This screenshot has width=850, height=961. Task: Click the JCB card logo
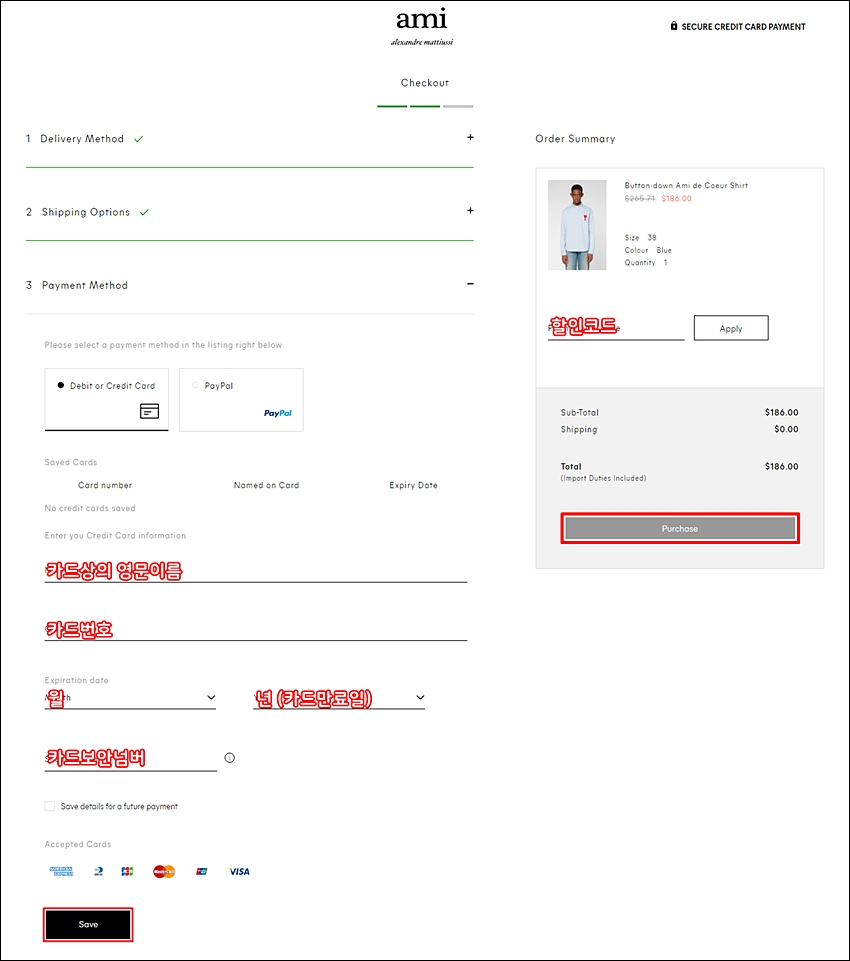127,872
